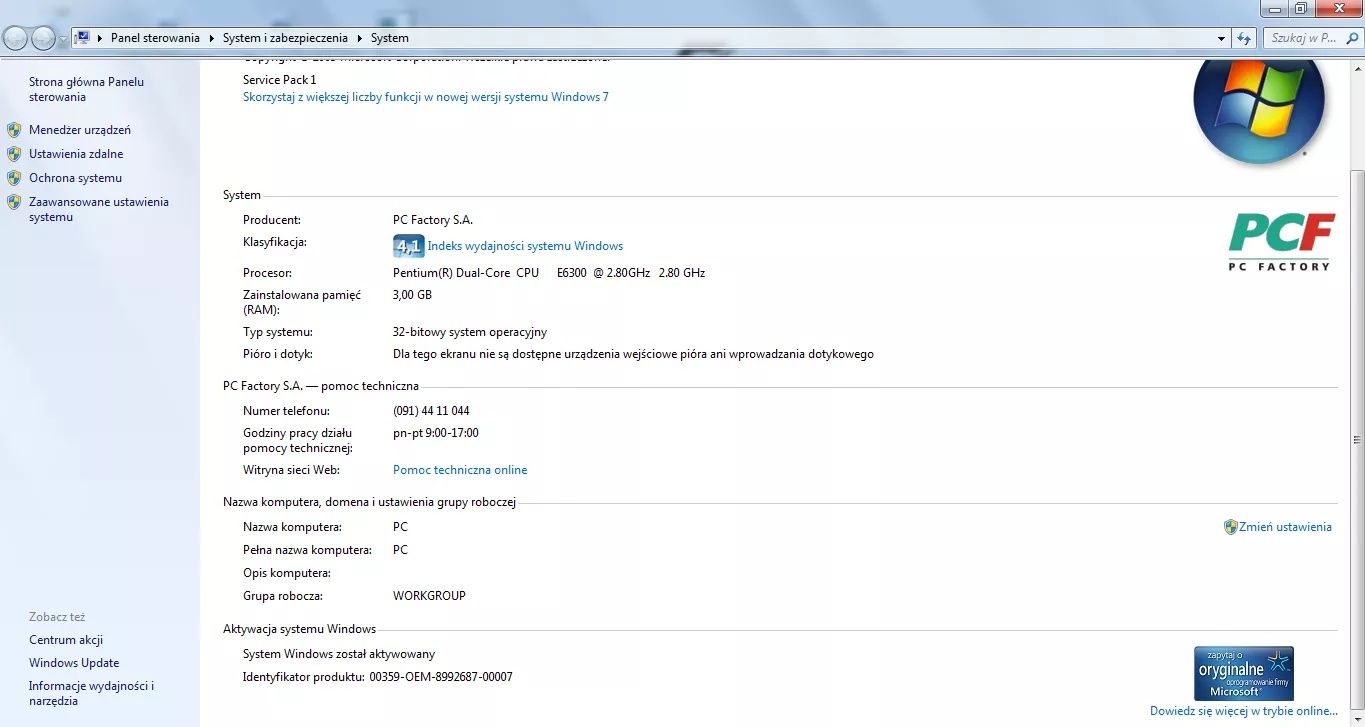Click shield icon beside Menedżer urządzeń

[x=14, y=130]
